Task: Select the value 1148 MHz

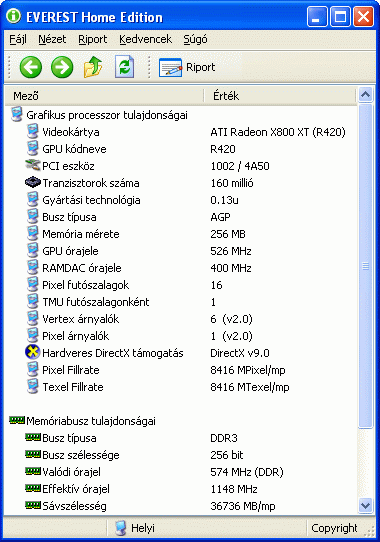Action: [x=234, y=488]
